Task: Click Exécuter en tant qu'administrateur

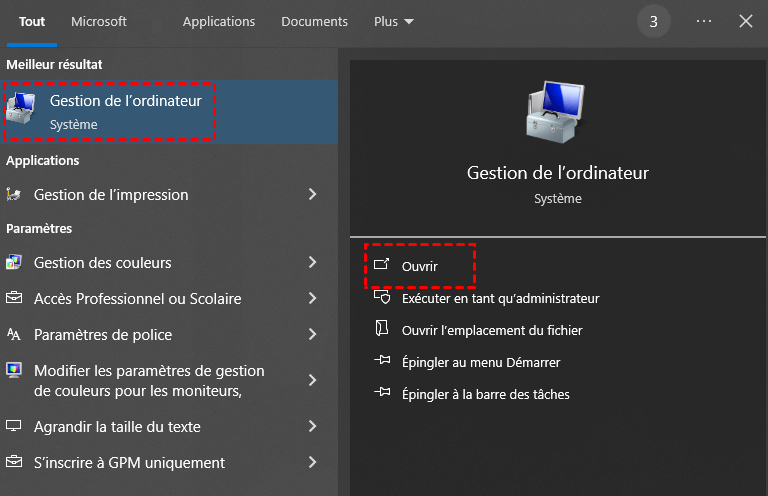Action: 501,298
